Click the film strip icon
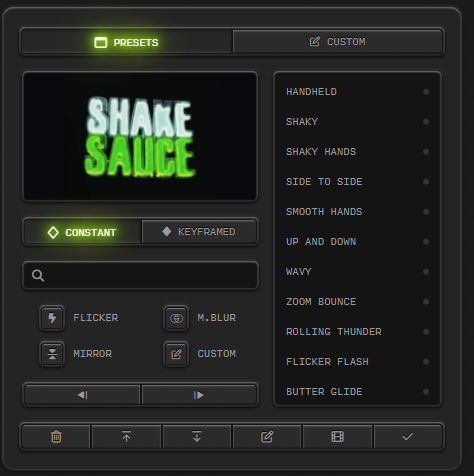 pos(337,436)
